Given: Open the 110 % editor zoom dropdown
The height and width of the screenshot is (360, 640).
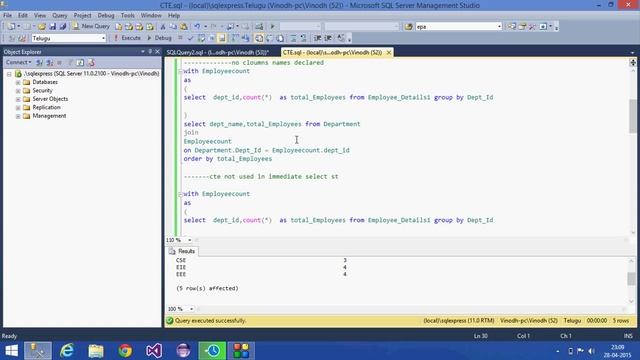Looking at the screenshot, I should pos(189,240).
